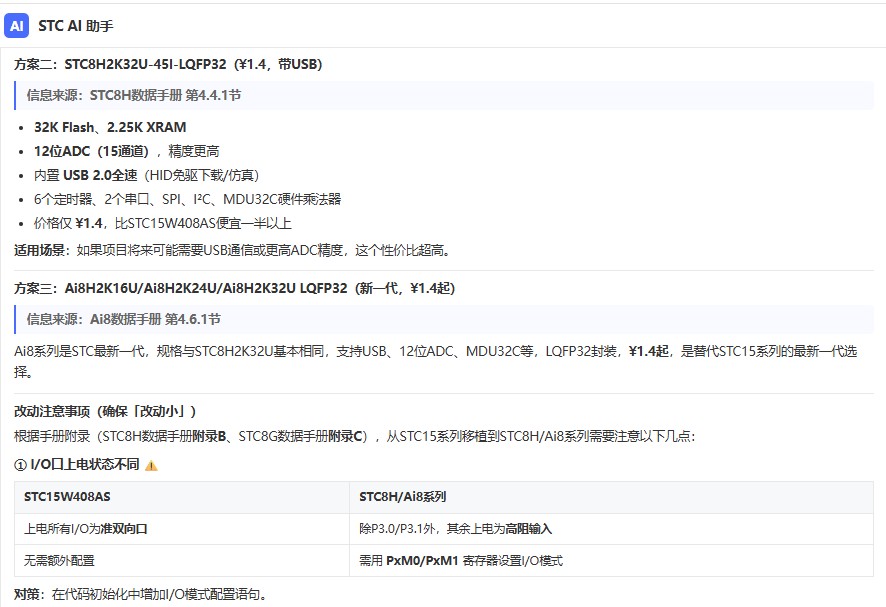Select heading 方案二 STC8H2K32U-45I-LQFP32

pyautogui.click(x=168, y=64)
